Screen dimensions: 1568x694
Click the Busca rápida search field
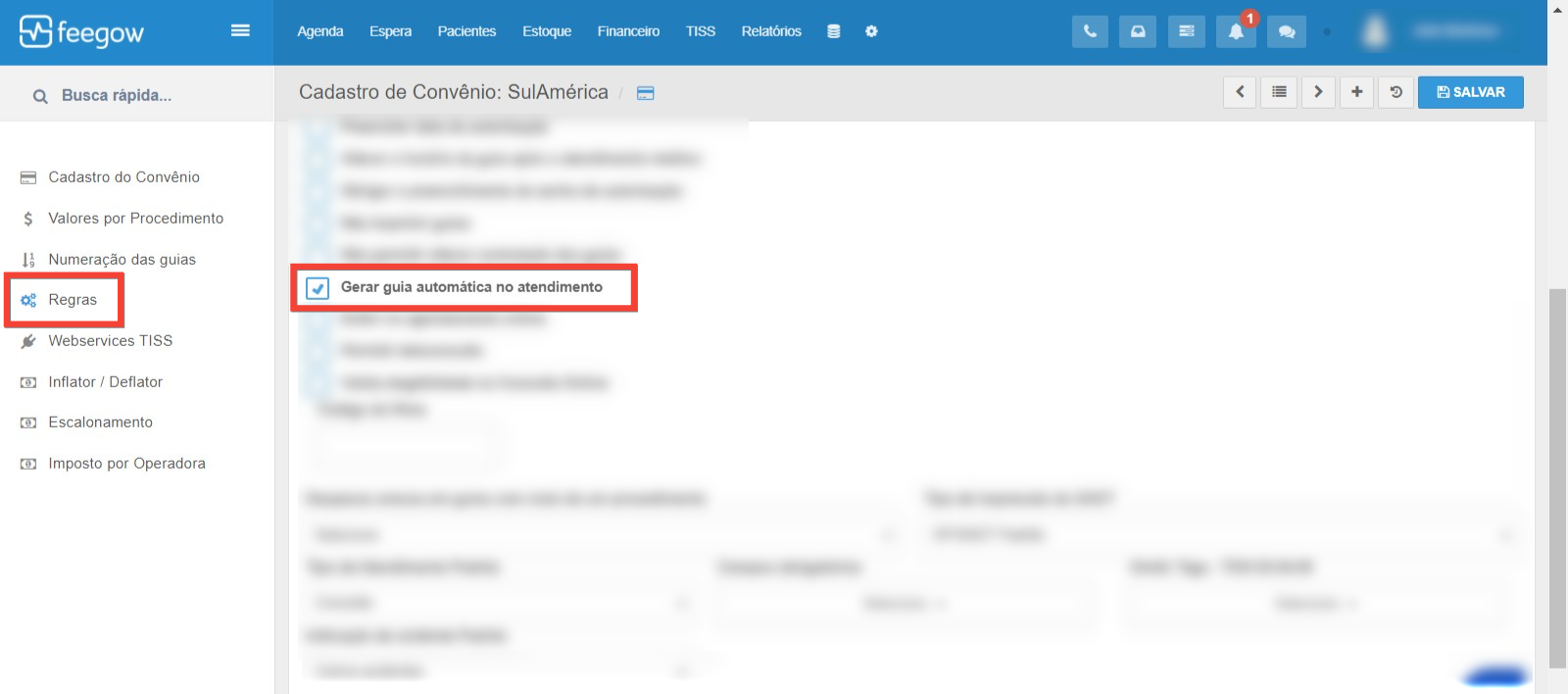pyautogui.click(x=136, y=95)
